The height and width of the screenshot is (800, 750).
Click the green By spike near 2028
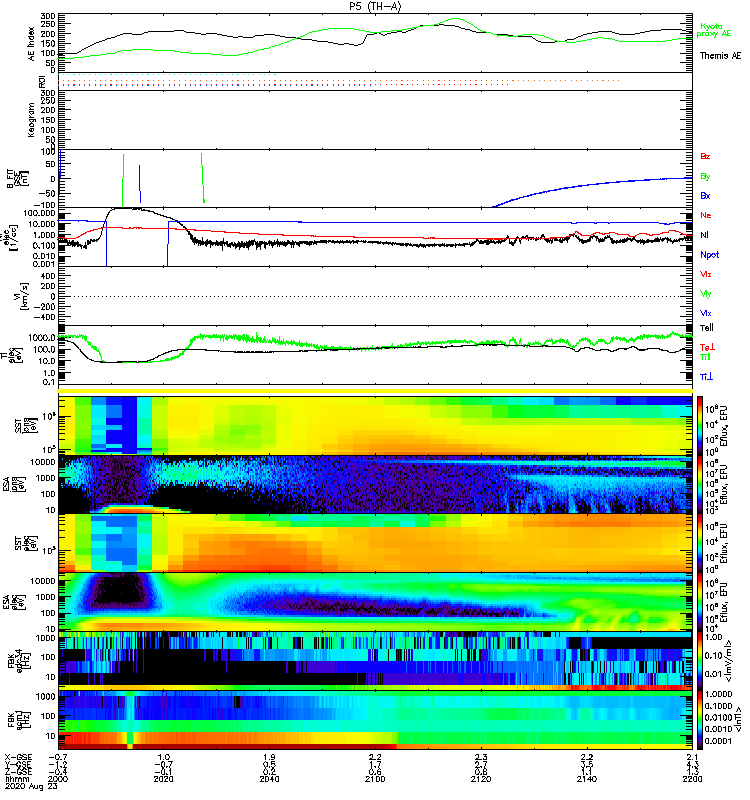(203, 178)
